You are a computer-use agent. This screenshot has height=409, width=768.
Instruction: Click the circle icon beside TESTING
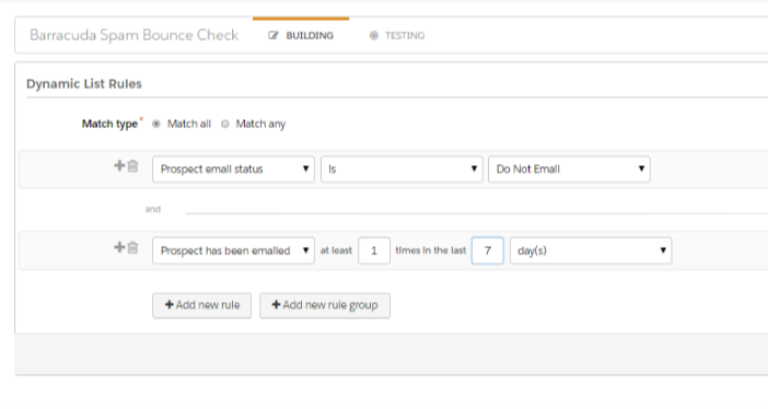(374, 36)
